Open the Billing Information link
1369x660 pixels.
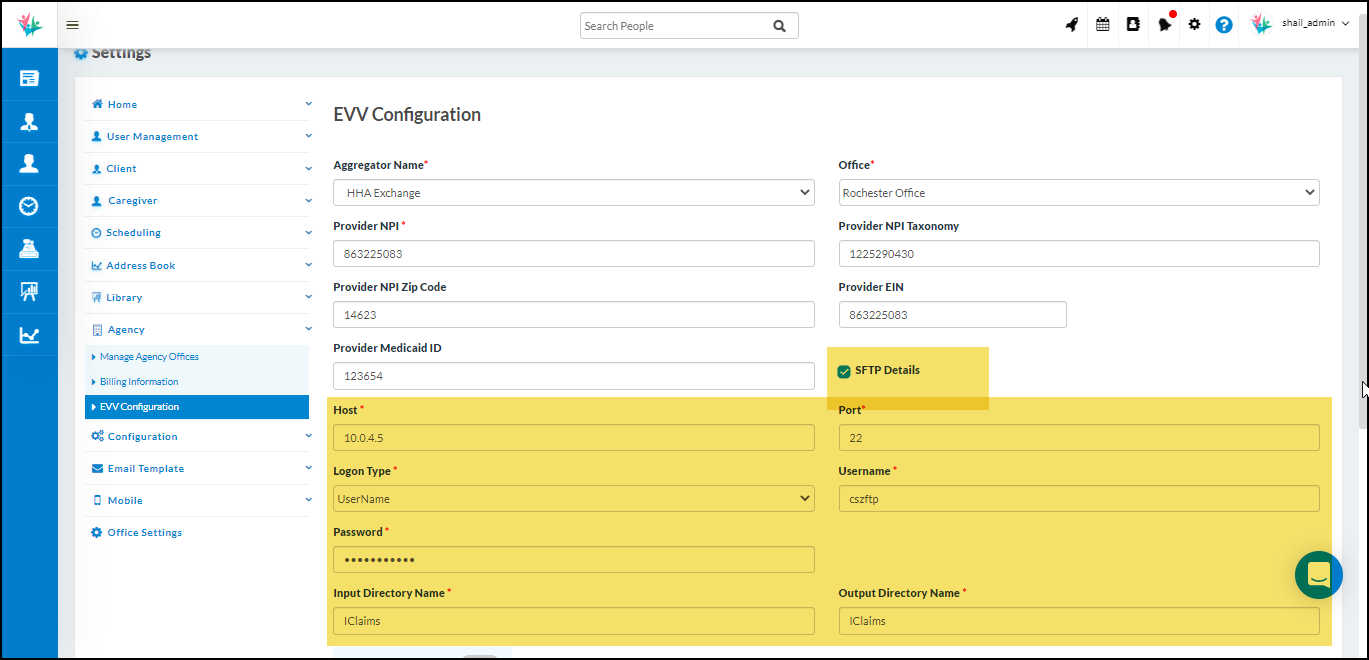pos(139,382)
